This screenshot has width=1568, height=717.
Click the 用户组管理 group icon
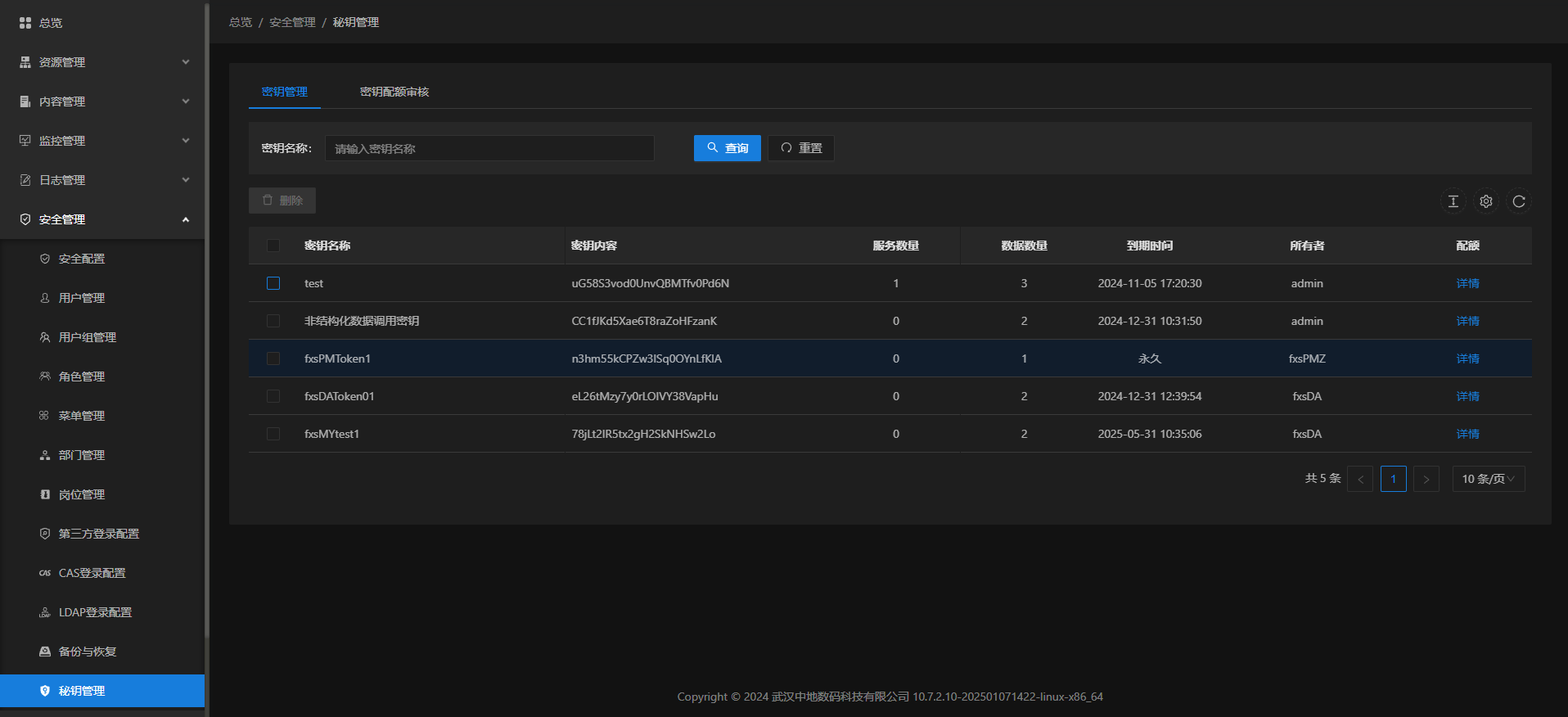45,337
